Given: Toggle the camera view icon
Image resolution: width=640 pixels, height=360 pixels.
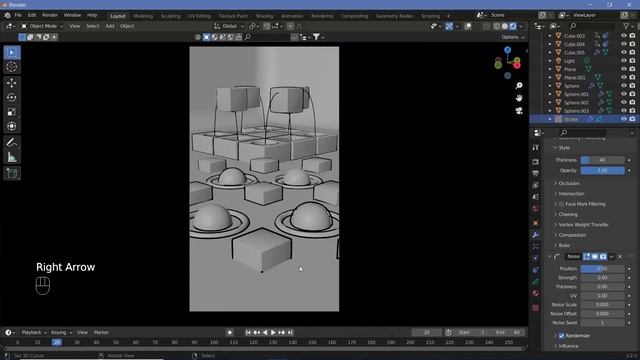Looking at the screenshot, I should point(519,111).
